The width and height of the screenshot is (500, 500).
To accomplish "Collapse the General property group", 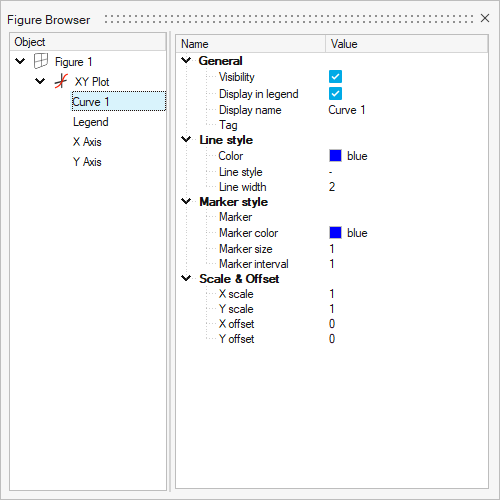I will [x=186, y=60].
